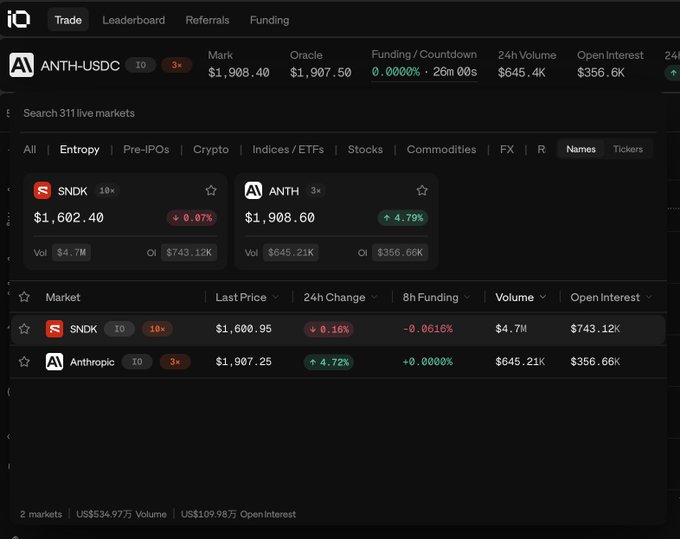The width and height of the screenshot is (680, 539).
Task: Switch display to Names
Action: point(581,149)
